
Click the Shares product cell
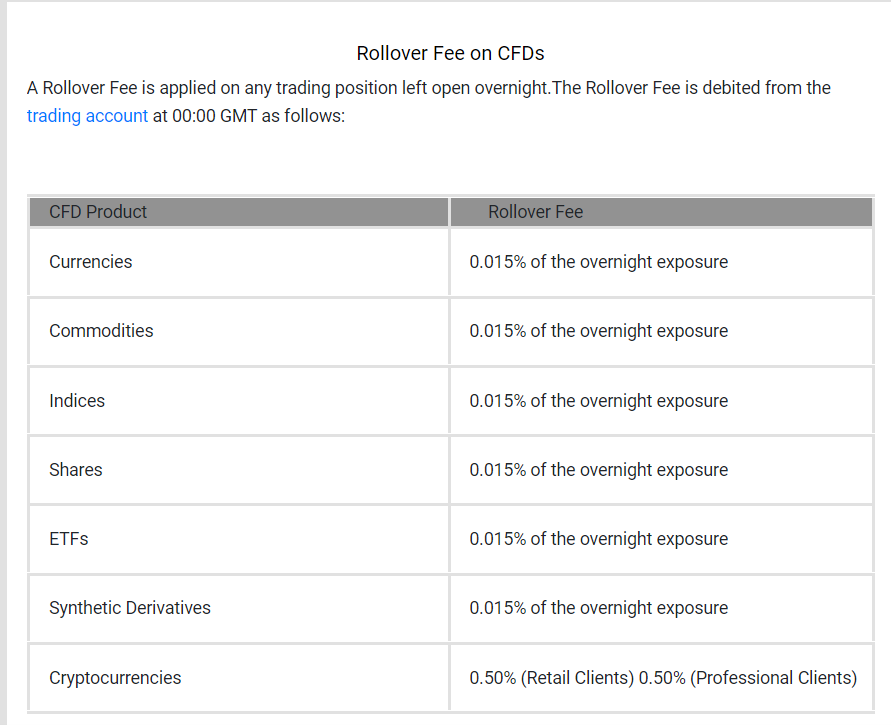point(239,470)
